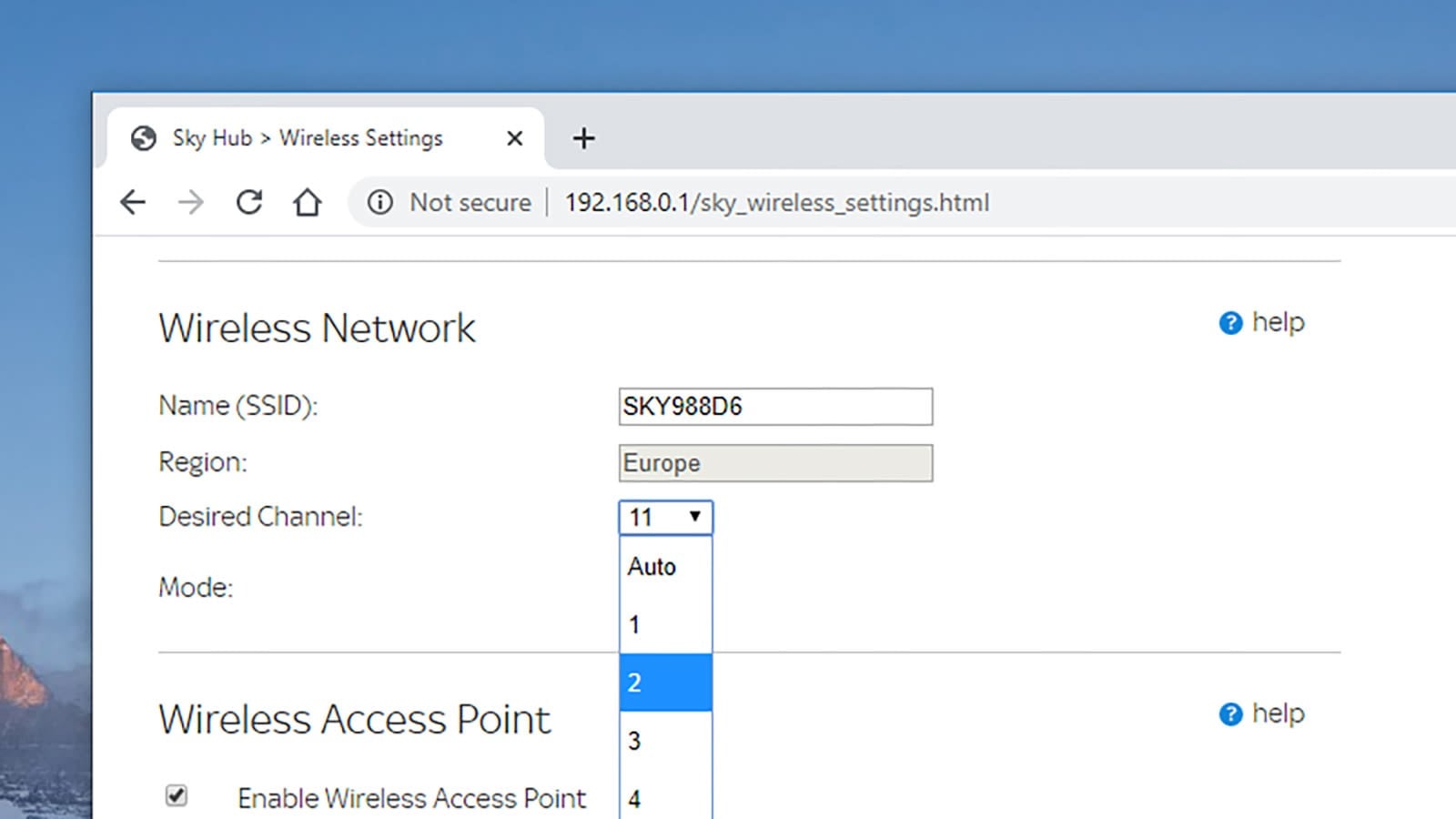Close the Sky Hub Wireless Settings tab
The width and height of the screenshot is (1456, 819).
[x=514, y=138]
